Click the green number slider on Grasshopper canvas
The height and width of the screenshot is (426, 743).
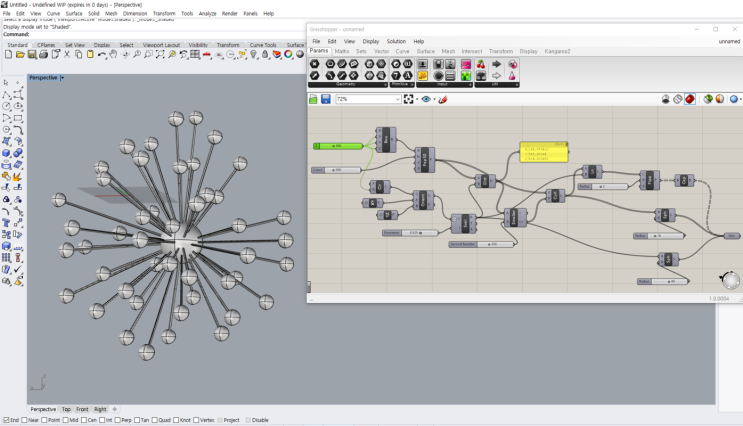(338, 146)
